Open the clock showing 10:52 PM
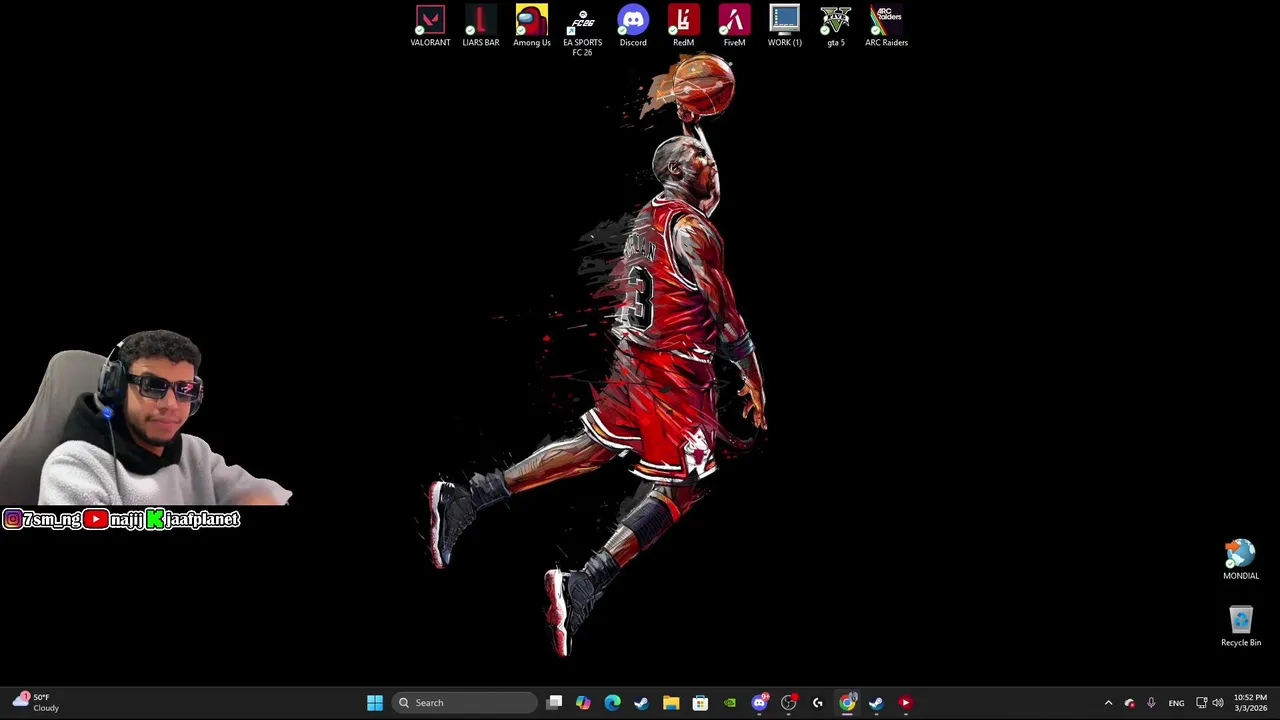The width and height of the screenshot is (1280, 720). pos(1250,703)
